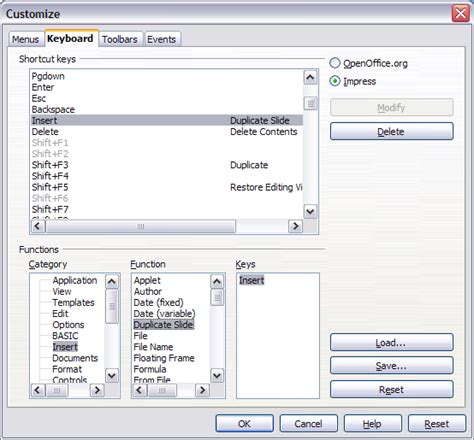
Task: Click Shortcut keys horizontal scrollbar thumb
Action: click(141, 226)
